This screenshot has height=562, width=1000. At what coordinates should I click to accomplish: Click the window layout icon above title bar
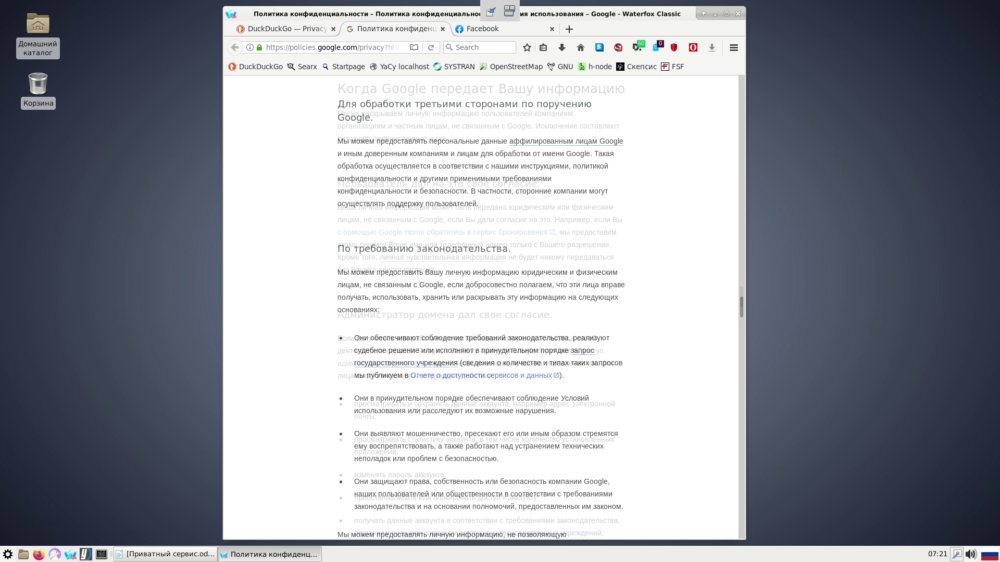pyautogui.click(x=509, y=10)
